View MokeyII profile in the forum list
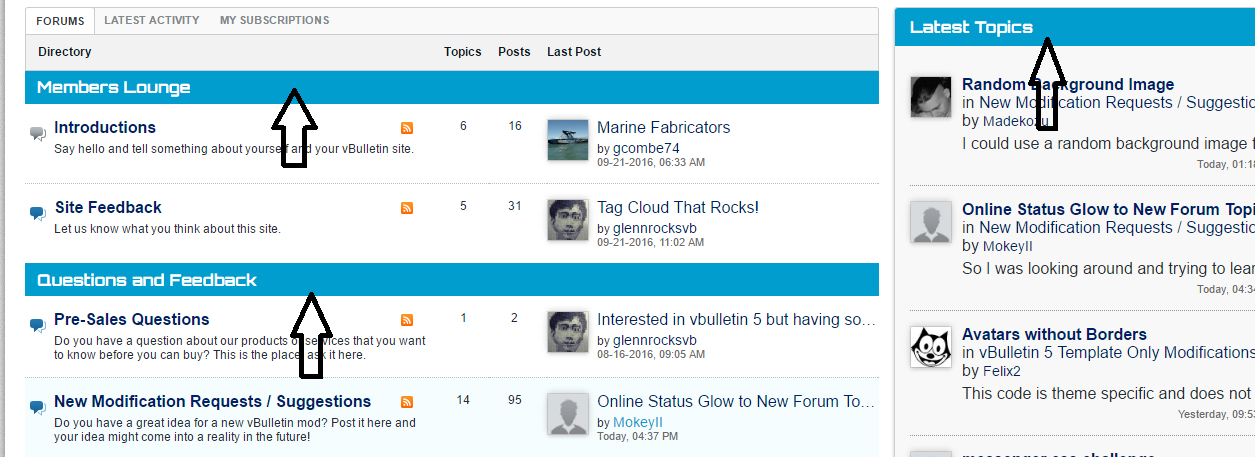 638,422
